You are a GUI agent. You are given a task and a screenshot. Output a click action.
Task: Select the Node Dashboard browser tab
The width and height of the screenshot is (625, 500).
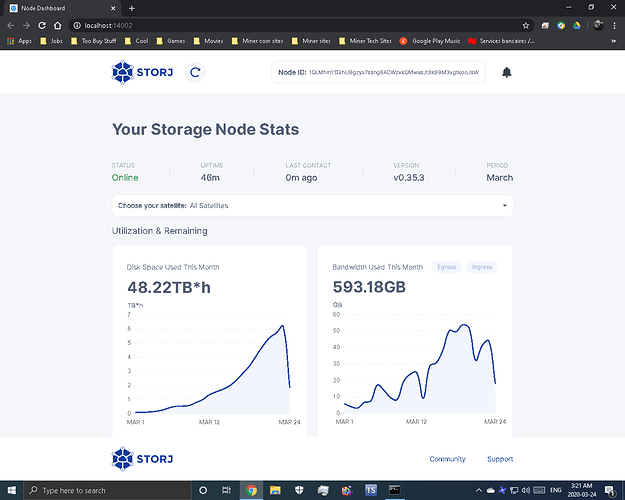(x=60, y=8)
